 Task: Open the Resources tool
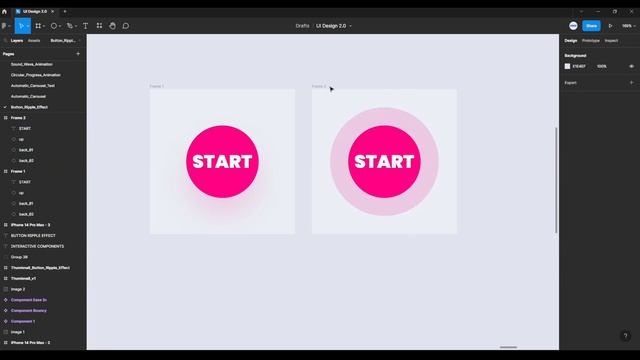click(99, 26)
